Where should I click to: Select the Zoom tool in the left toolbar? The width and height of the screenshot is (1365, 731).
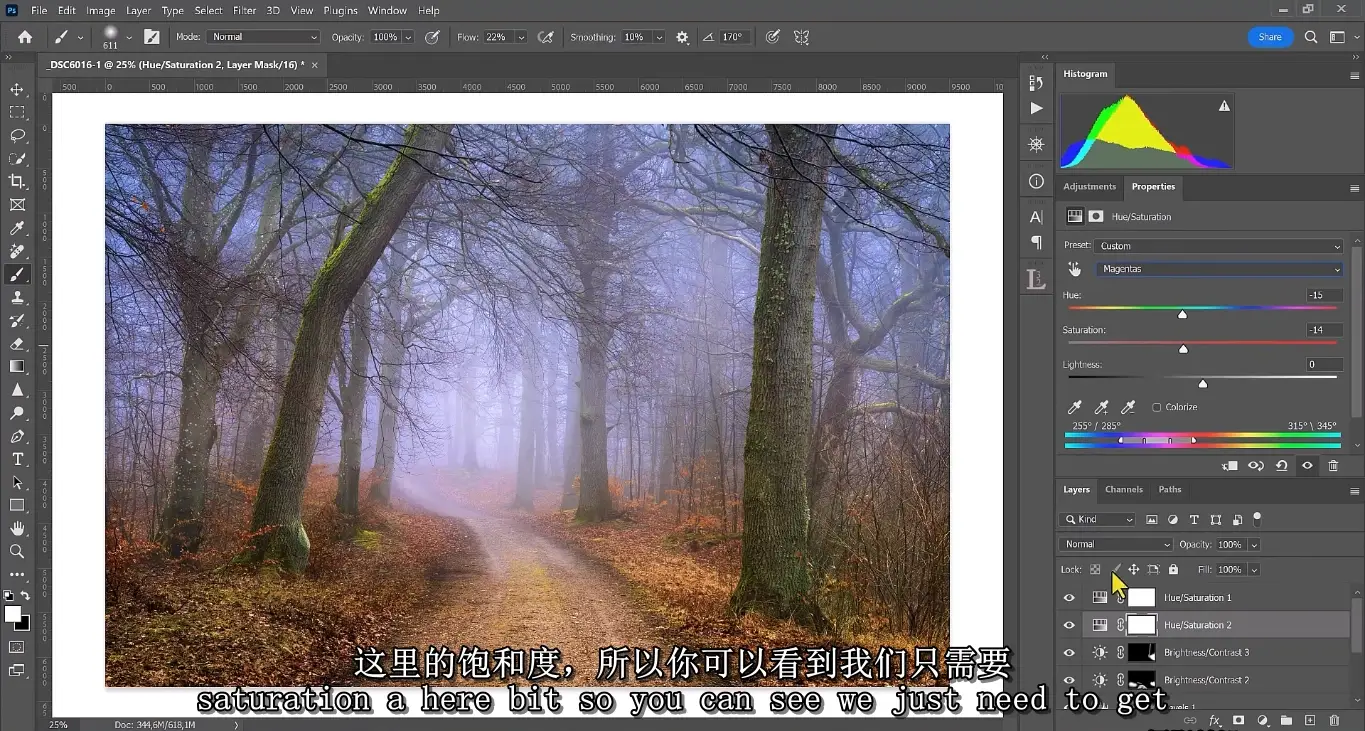pyautogui.click(x=17, y=551)
